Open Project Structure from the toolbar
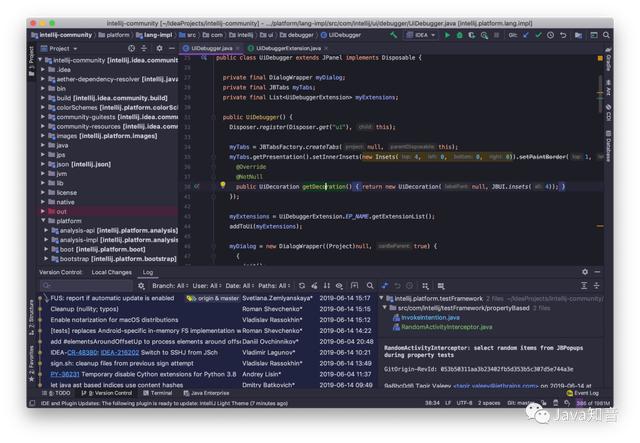The height and width of the screenshot is (443, 640). pos(578,35)
